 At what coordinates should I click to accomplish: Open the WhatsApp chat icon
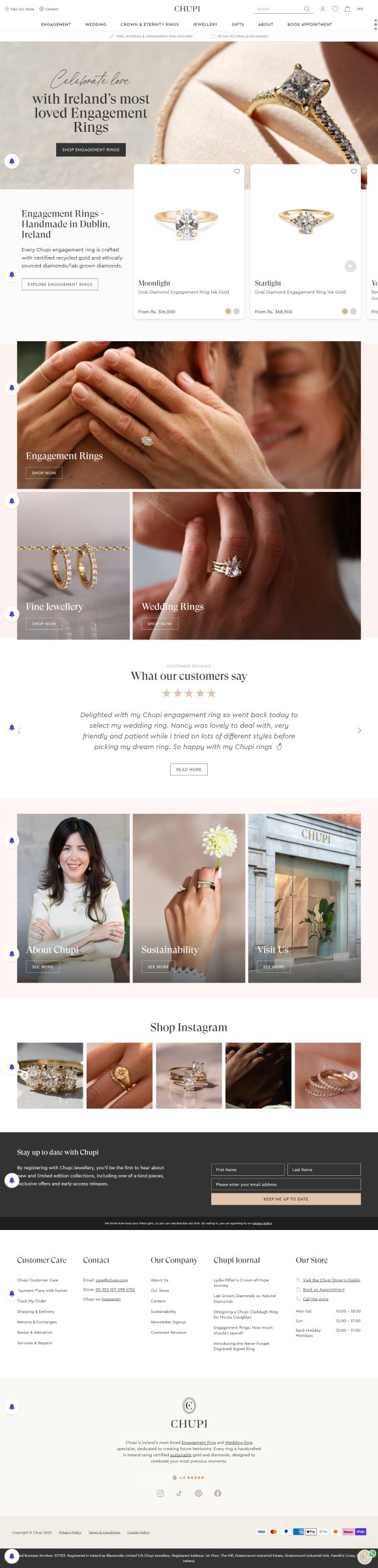point(373,1553)
